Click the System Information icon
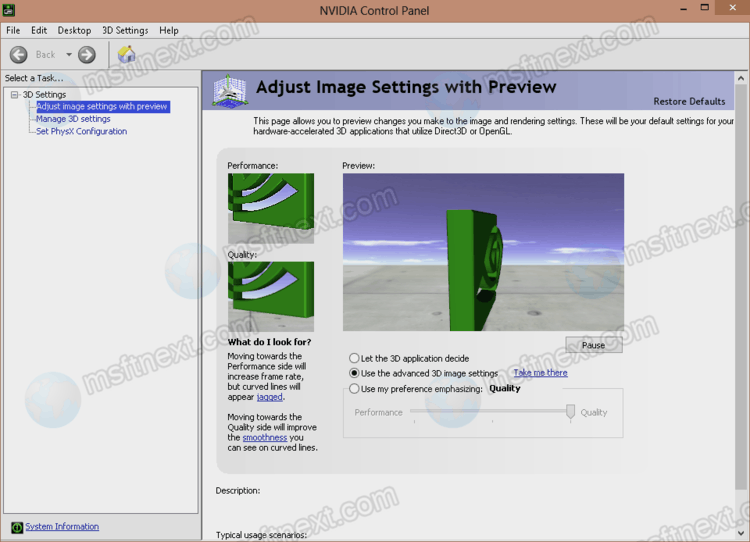This screenshot has width=750, height=542. click(17, 527)
